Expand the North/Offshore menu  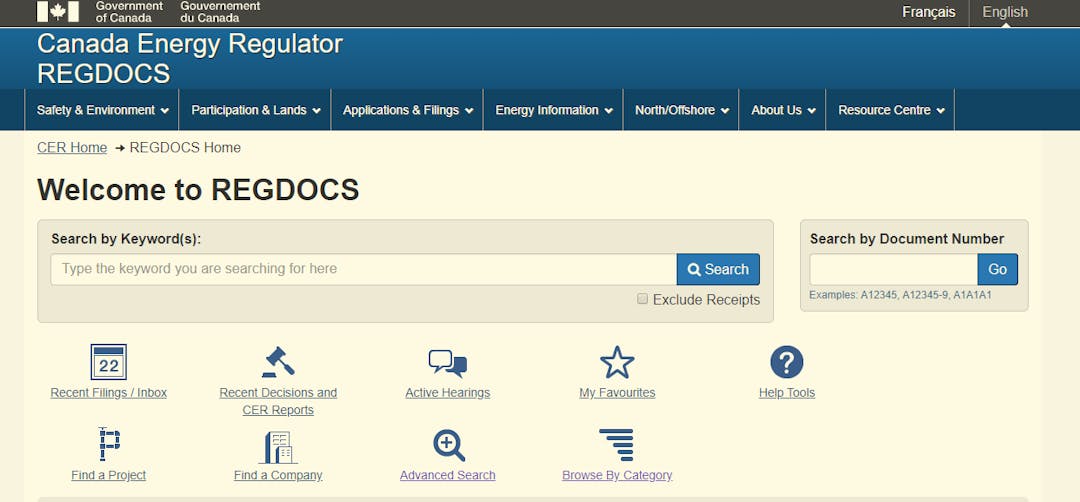pos(681,110)
